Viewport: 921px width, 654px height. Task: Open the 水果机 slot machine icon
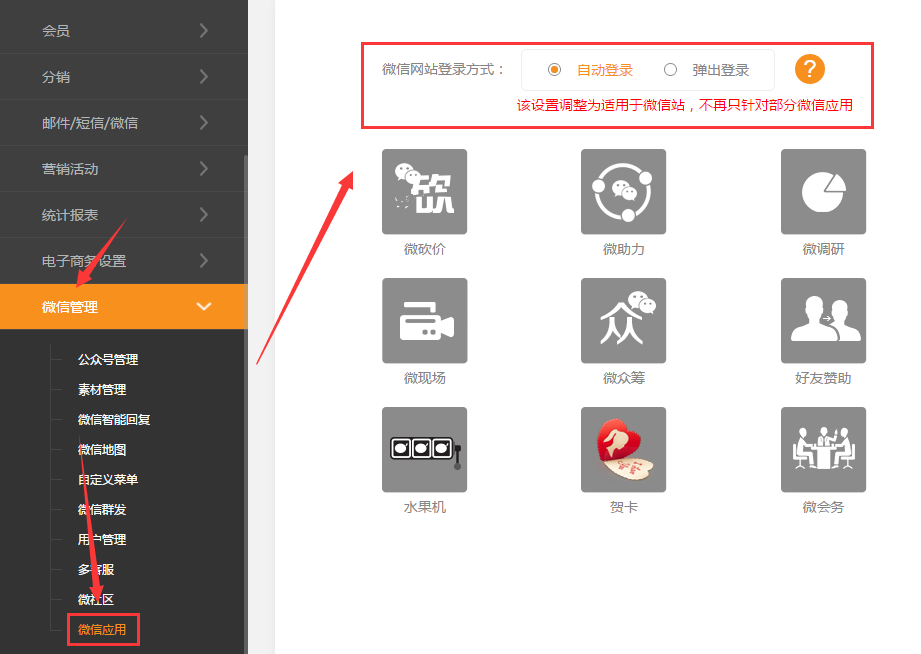coord(424,449)
